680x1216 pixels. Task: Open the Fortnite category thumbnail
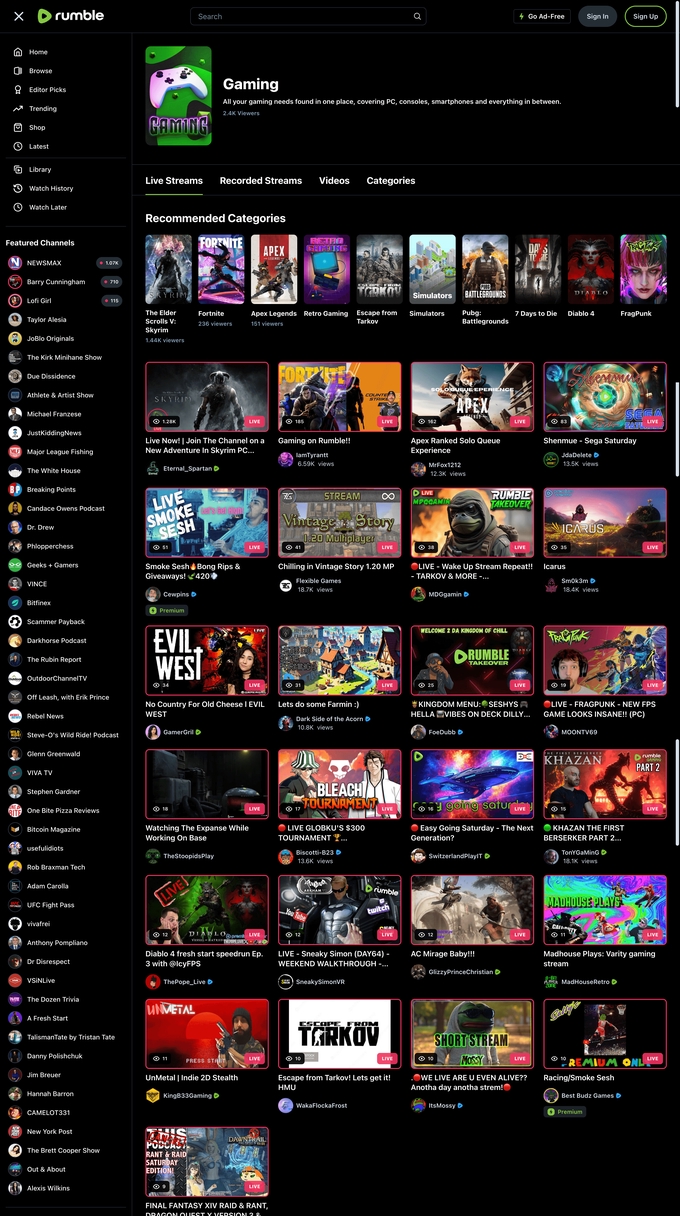click(221, 269)
